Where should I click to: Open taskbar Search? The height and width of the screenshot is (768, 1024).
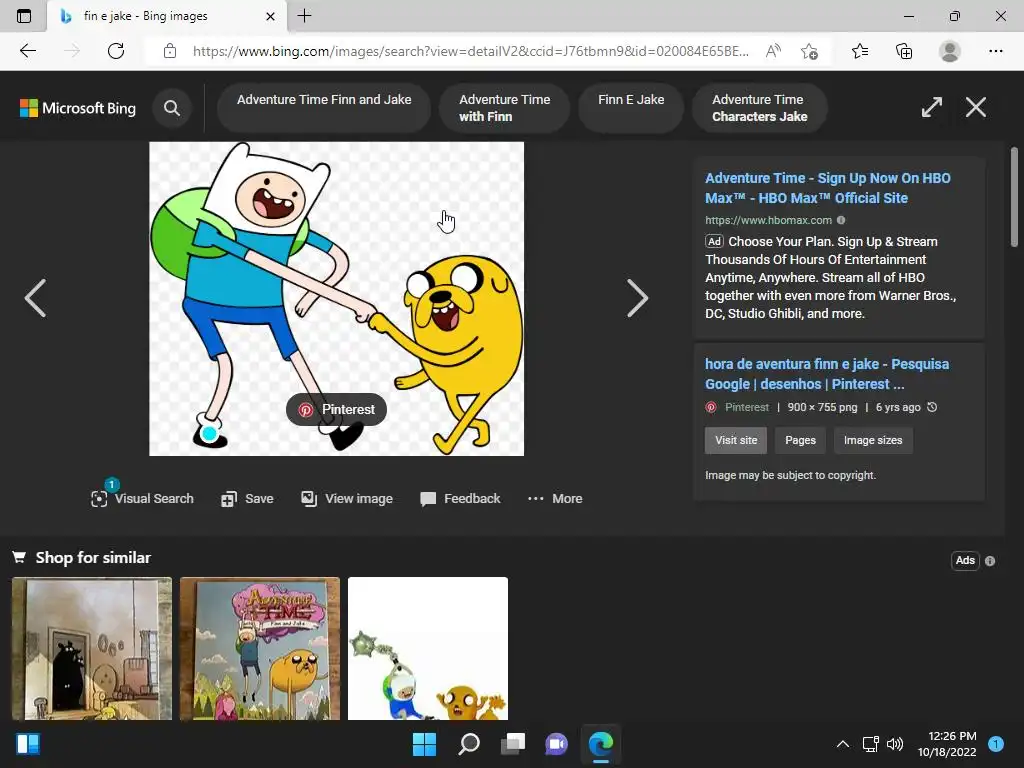tap(469, 744)
